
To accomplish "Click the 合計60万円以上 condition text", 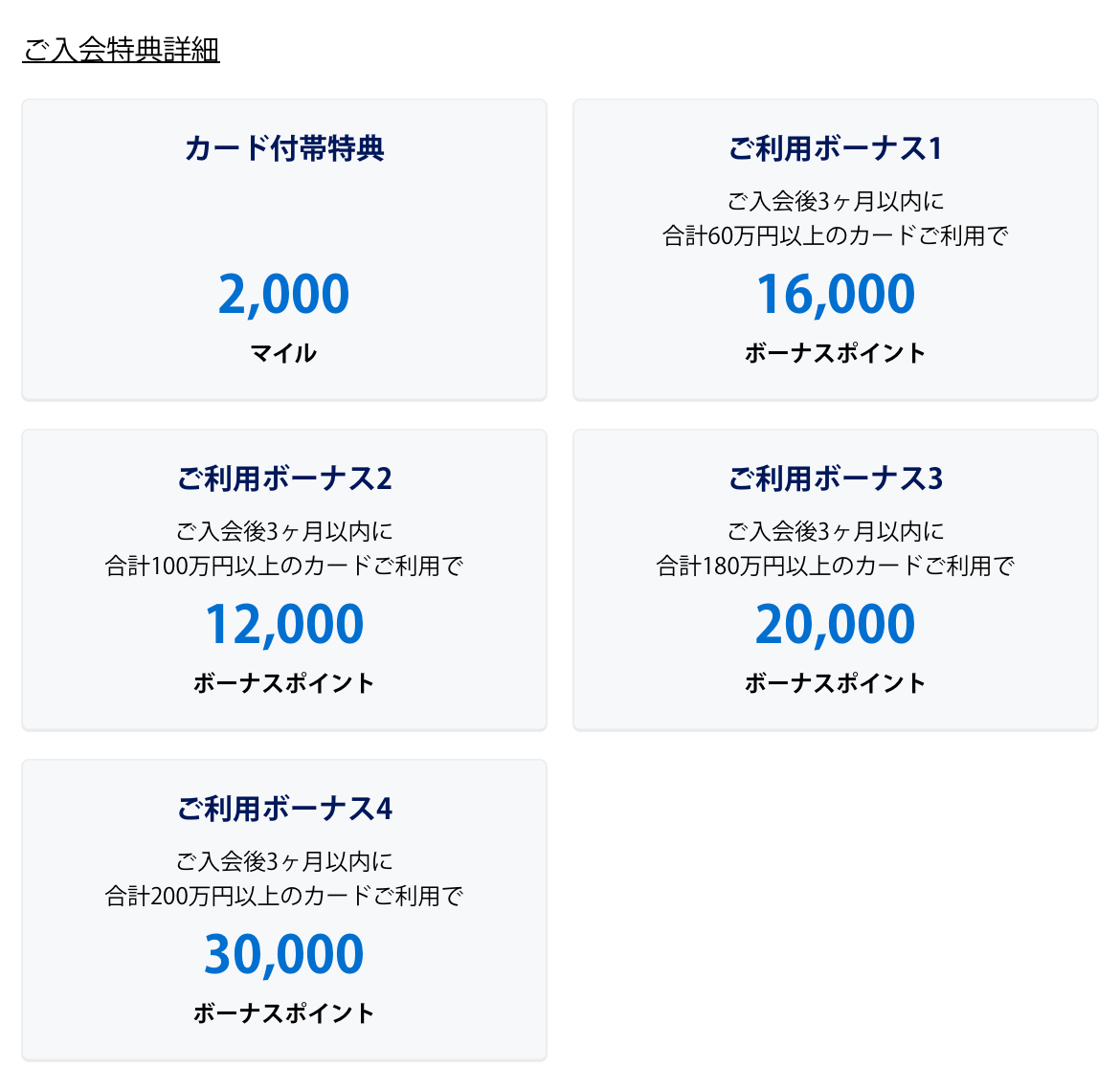I will [835, 235].
